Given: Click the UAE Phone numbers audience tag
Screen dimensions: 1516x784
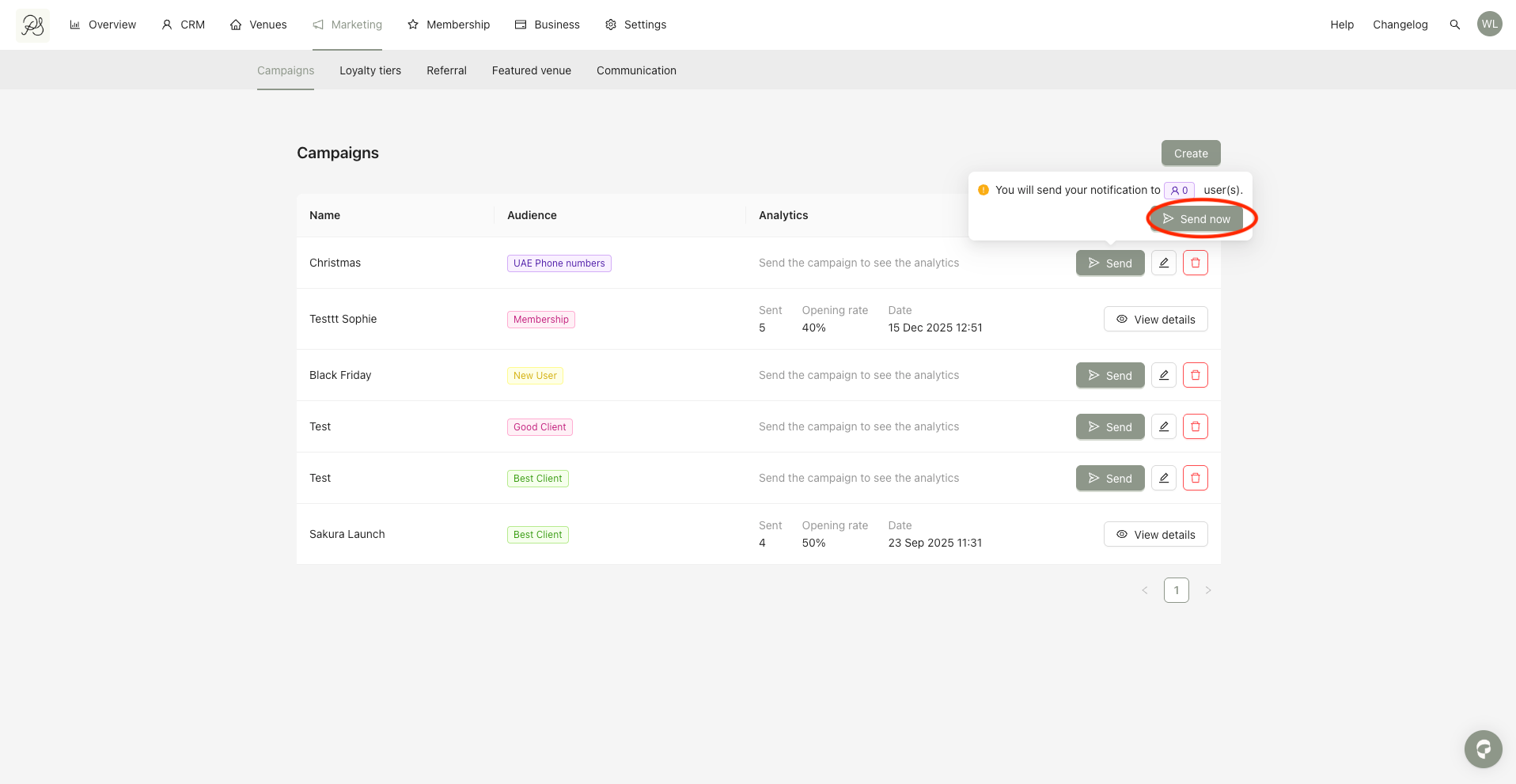Looking at the screenshot, I should click(559, 263).
